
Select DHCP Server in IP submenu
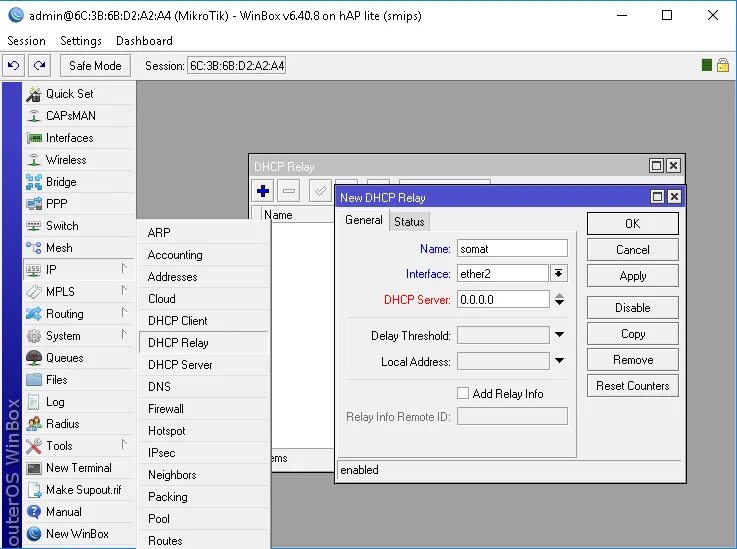[x=204, y=365]
